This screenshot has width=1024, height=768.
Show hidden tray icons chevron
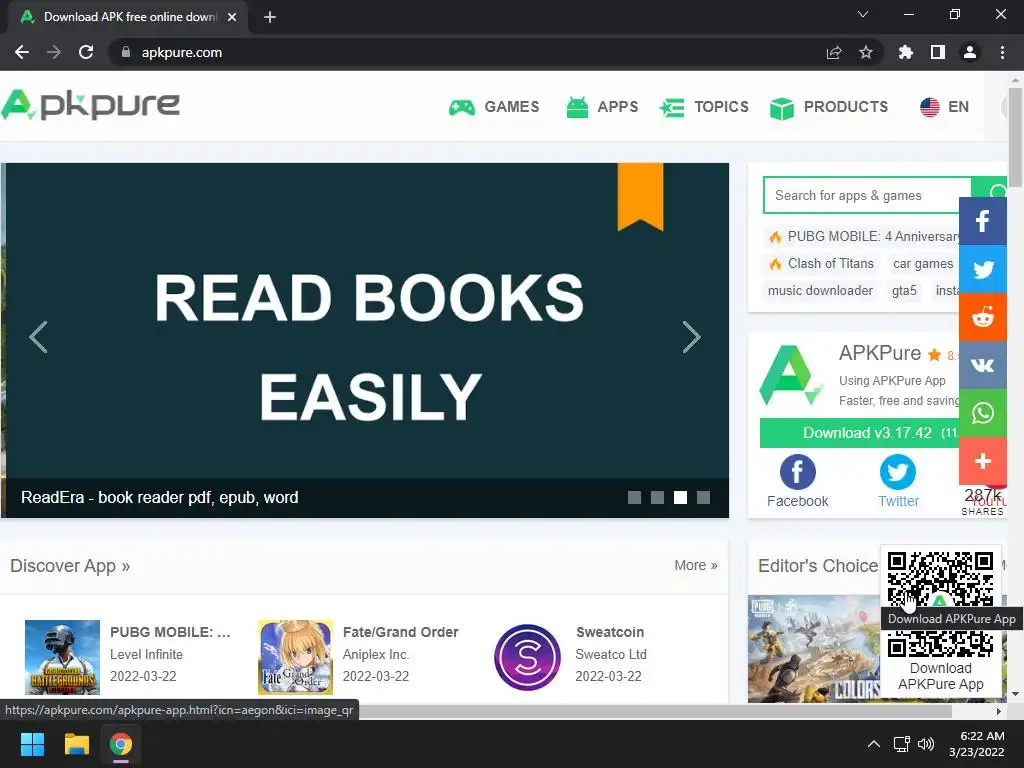coord(874,744)
